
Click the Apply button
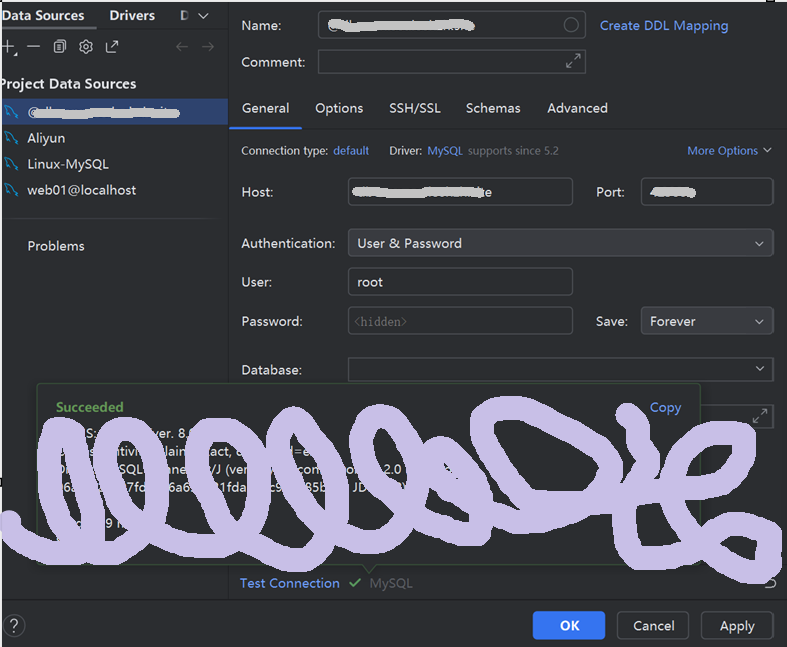coord(737,625)
